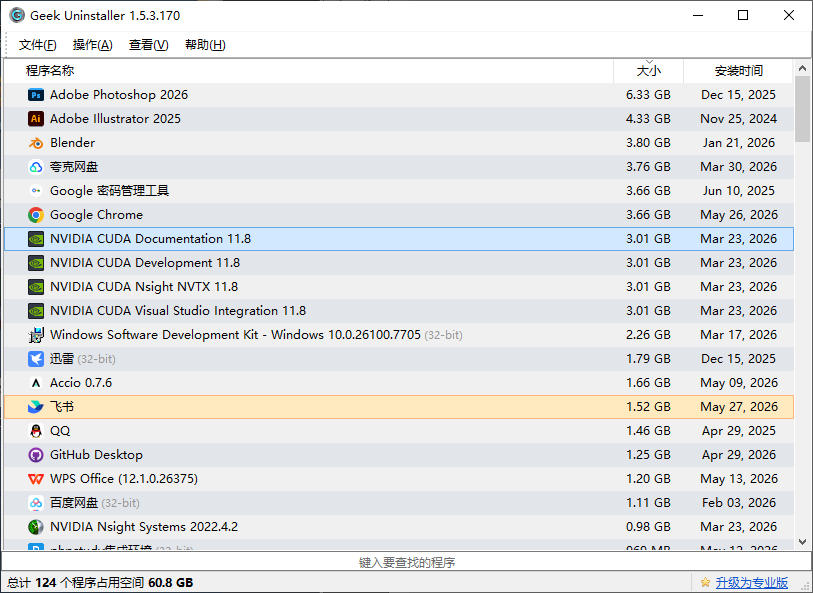This screenshot has height=593, width=813.
Task: Click the scrollbar up arrow
Action: coord(802,68)
